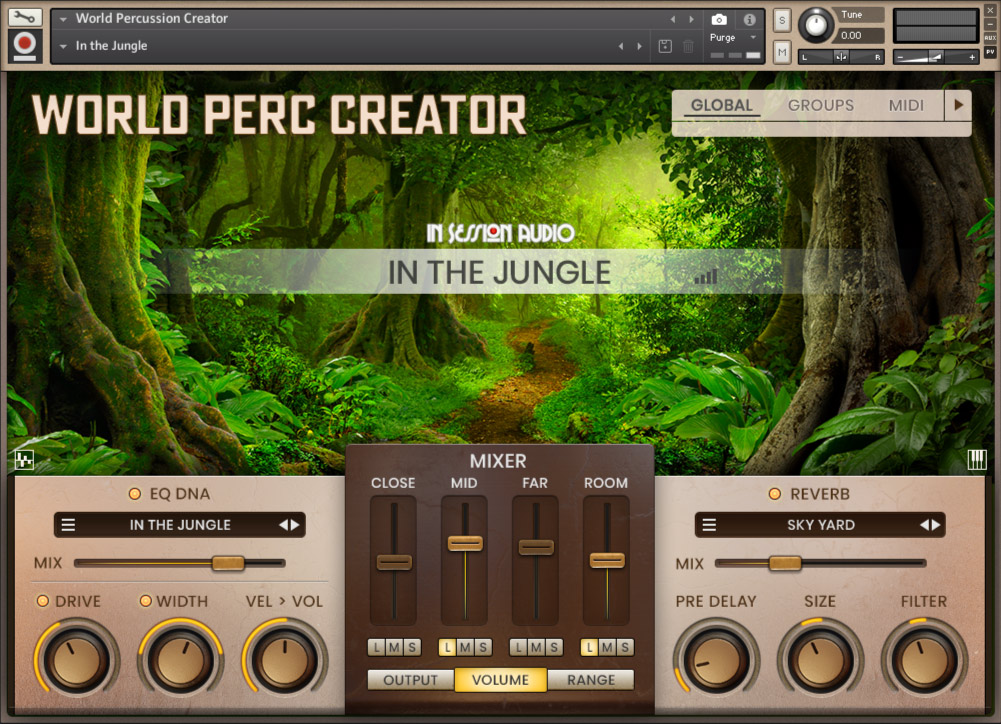Mute the ROOM mic channel
1001x724 pixels.
pyautogui.click(x=607, y=647)
